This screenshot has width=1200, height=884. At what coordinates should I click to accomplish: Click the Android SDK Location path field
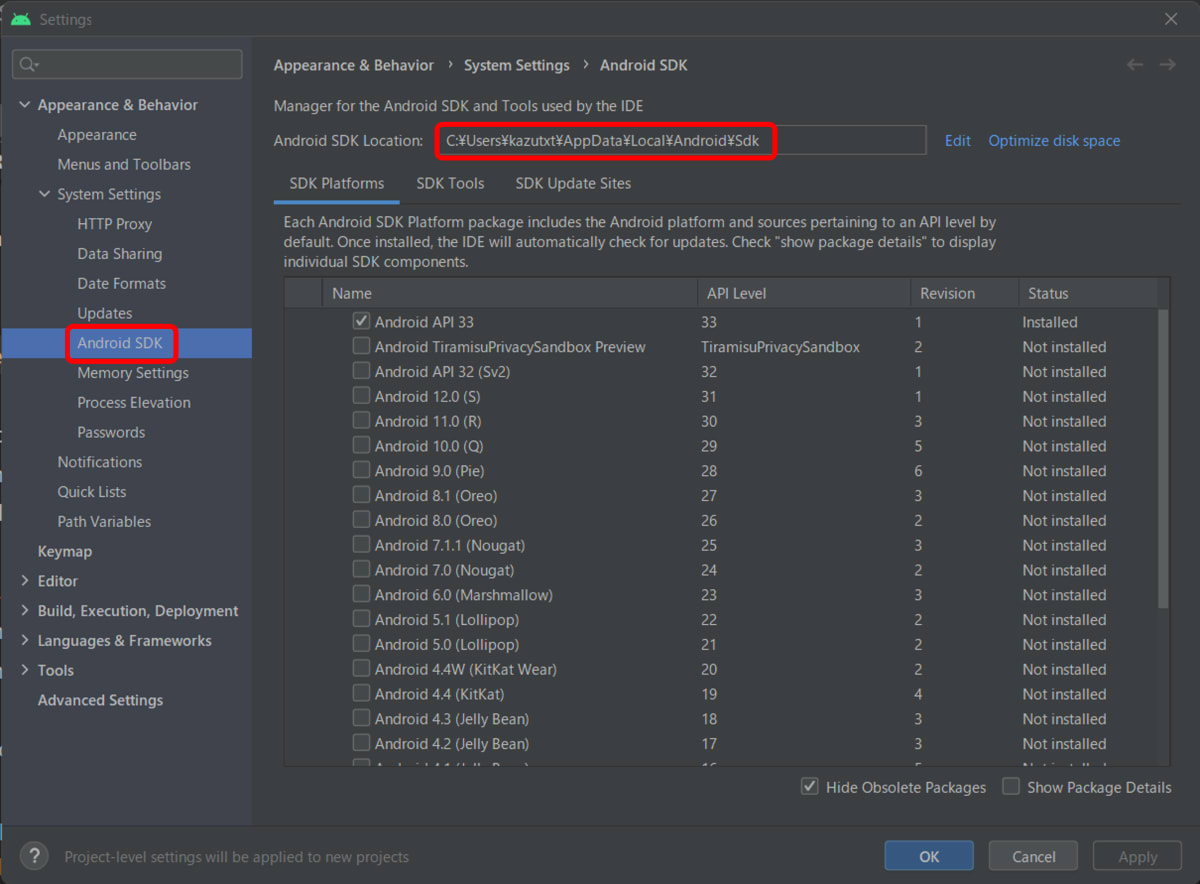tap(680, 141)
